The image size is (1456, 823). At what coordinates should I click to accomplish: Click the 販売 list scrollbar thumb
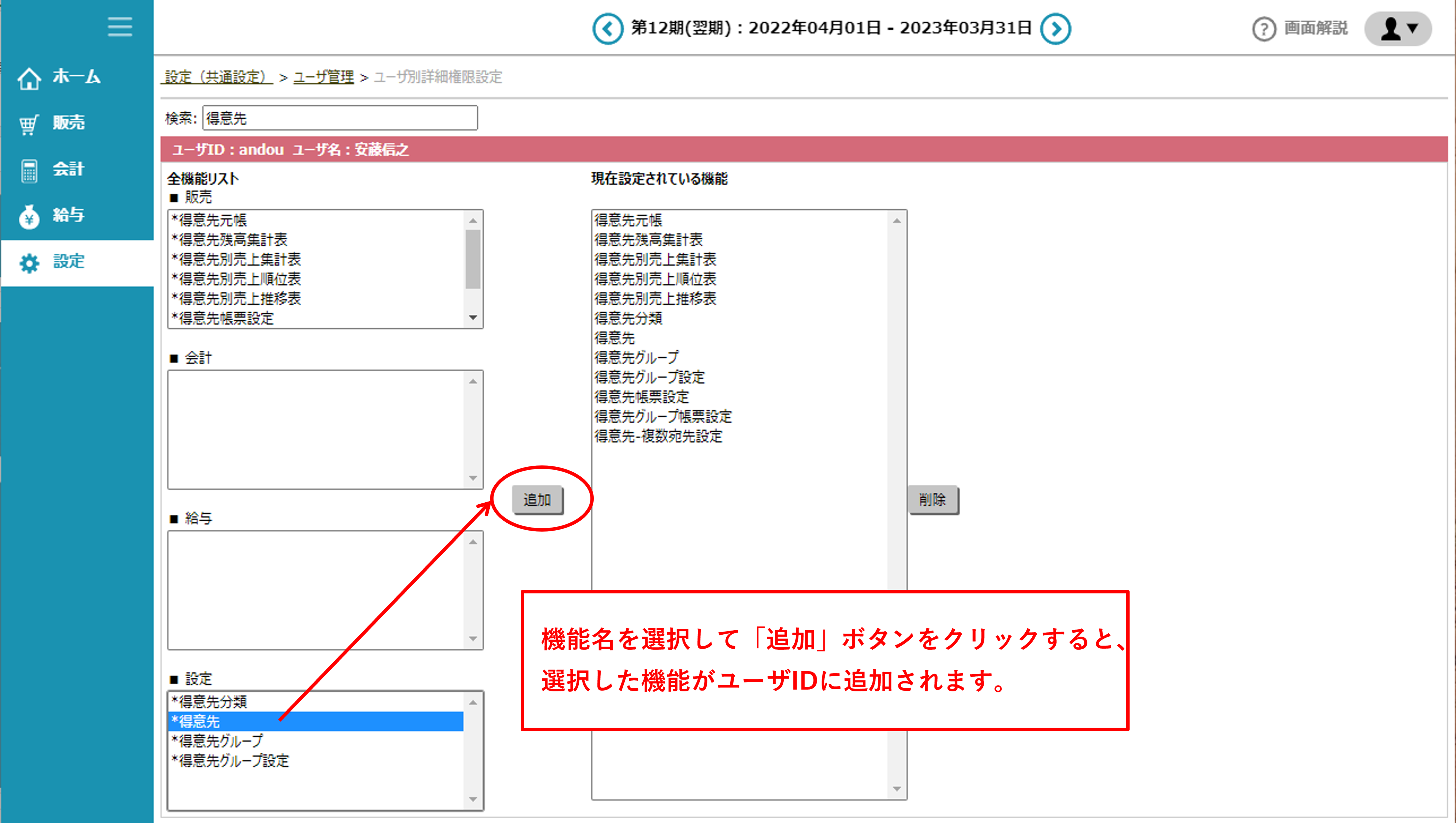[x=473, y=259]
